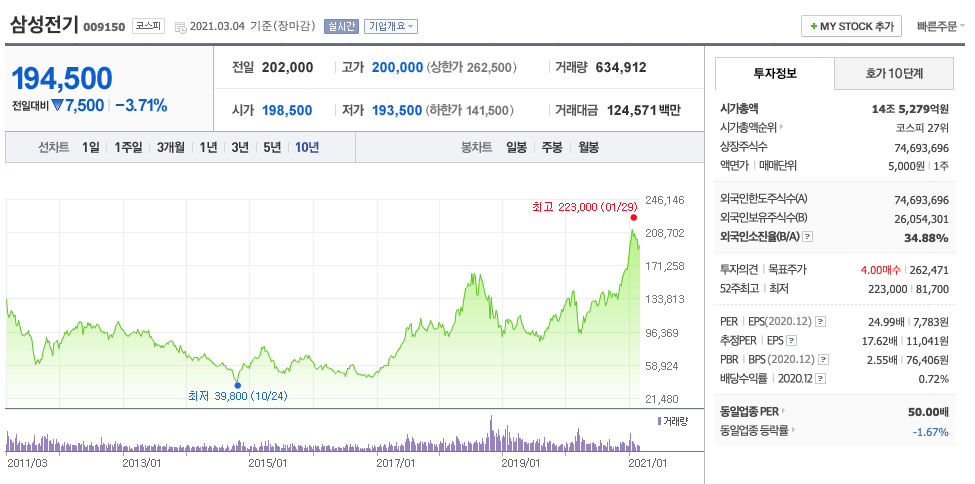Click the 고가 value 200,000
The height and width of the screenshot is (484, 975).
(397, 67)
